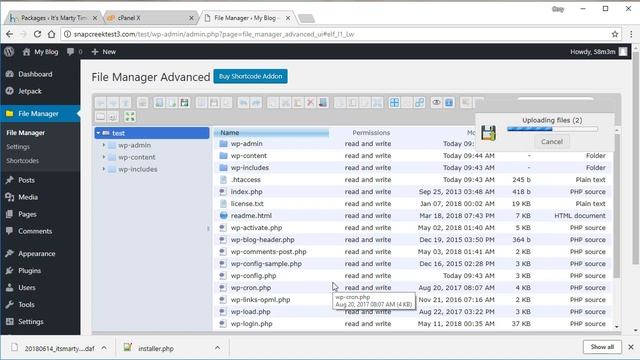The width and height of the screenshot is (640, 360).
Task: Click the Empty folder toolbar icon
Action: pos(323,102)
